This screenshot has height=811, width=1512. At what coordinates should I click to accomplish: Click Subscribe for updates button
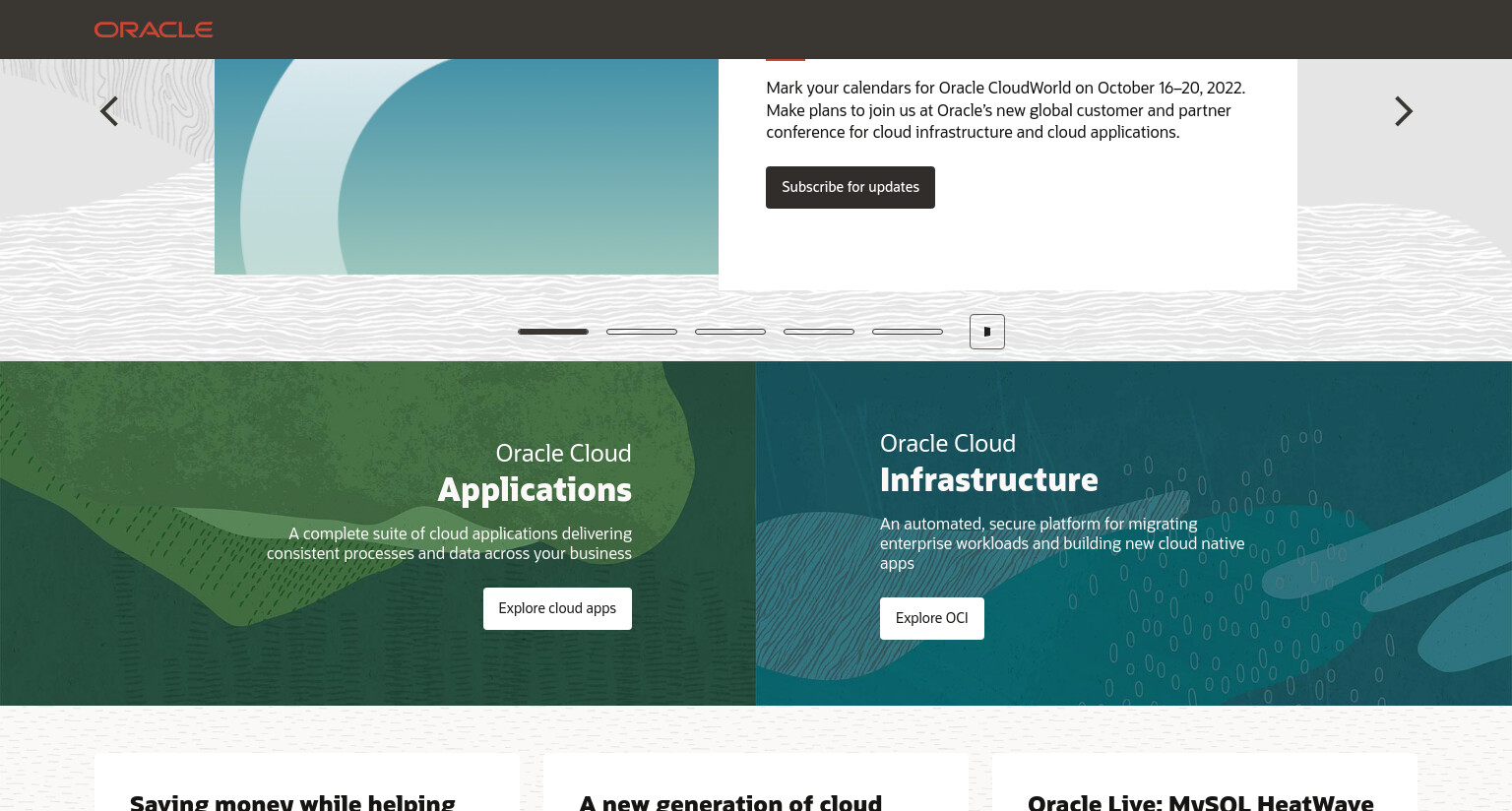(x=850, y=187)
